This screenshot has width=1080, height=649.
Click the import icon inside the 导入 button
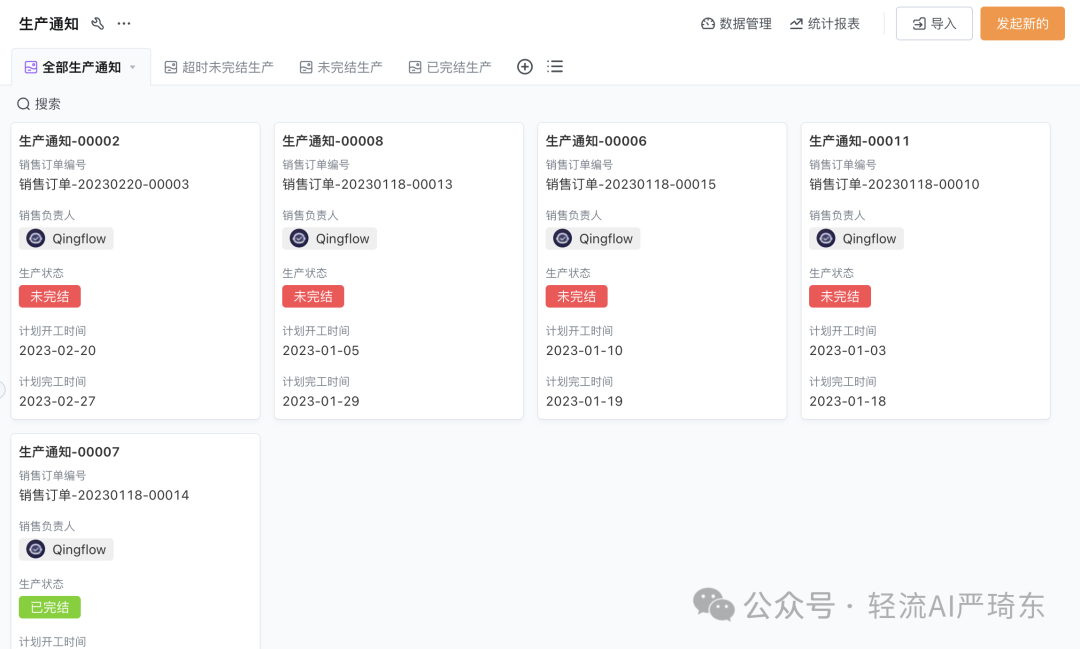point(917,23)
